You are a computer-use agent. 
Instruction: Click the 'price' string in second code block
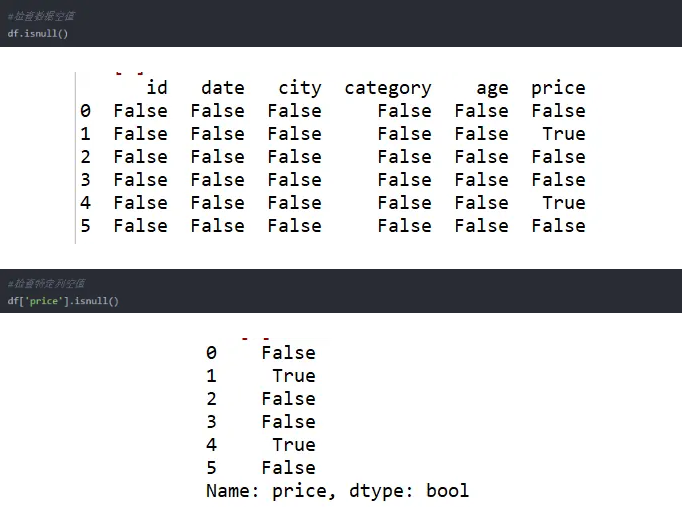pos(43,301)
